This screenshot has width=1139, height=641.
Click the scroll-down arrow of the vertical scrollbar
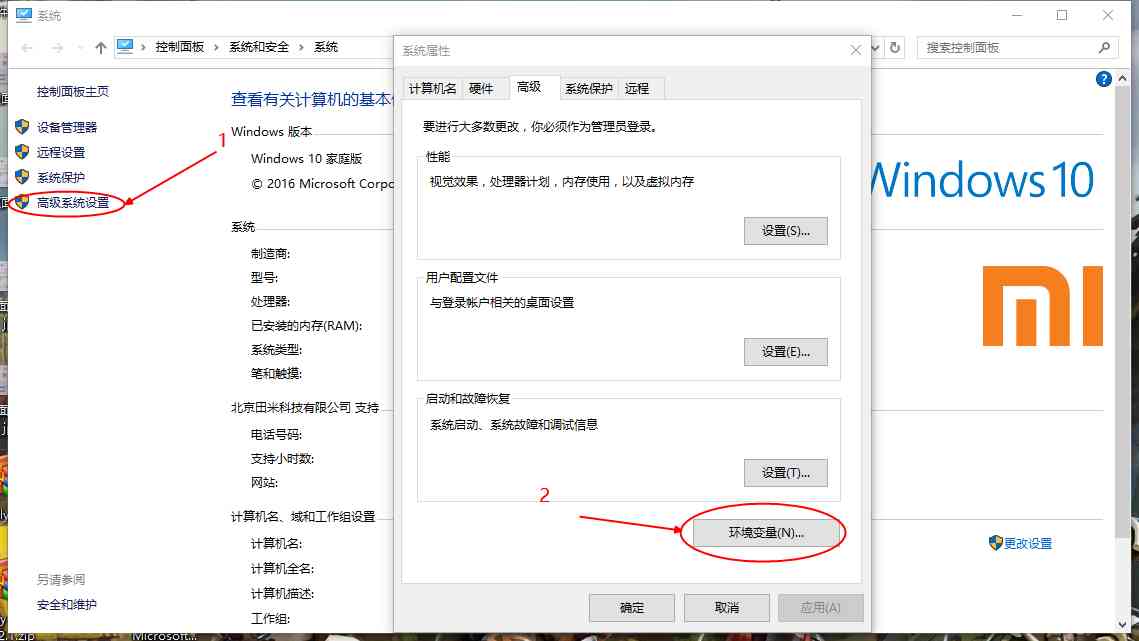tap(1122, 624)
